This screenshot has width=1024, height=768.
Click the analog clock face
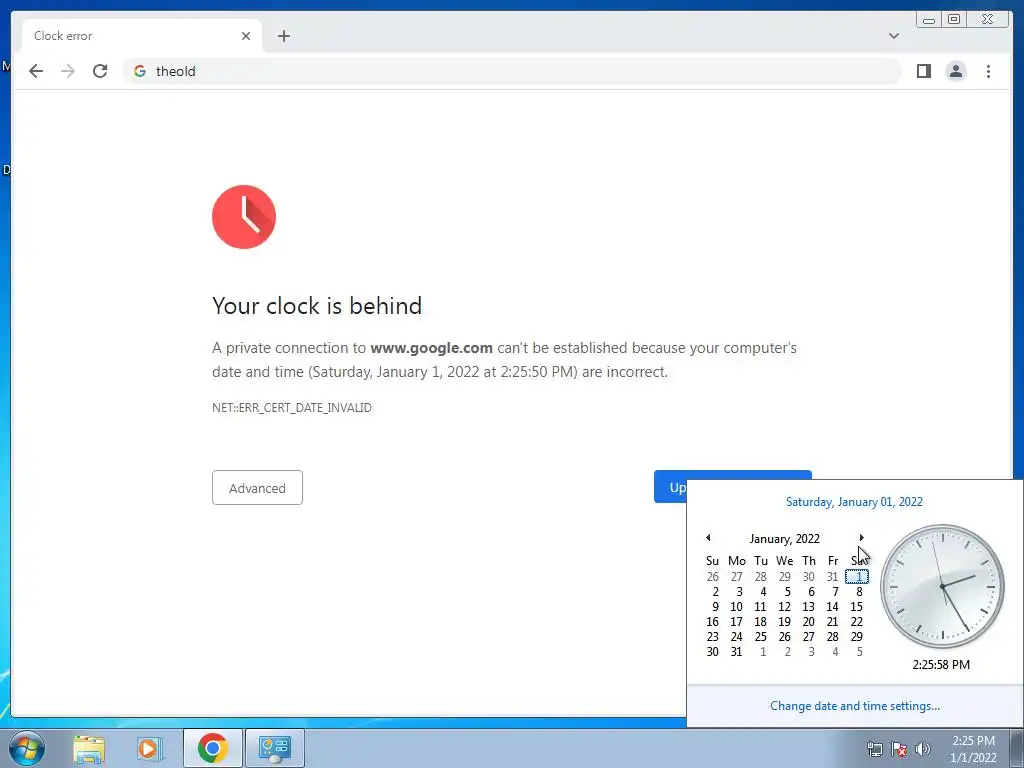coord(942,586)
